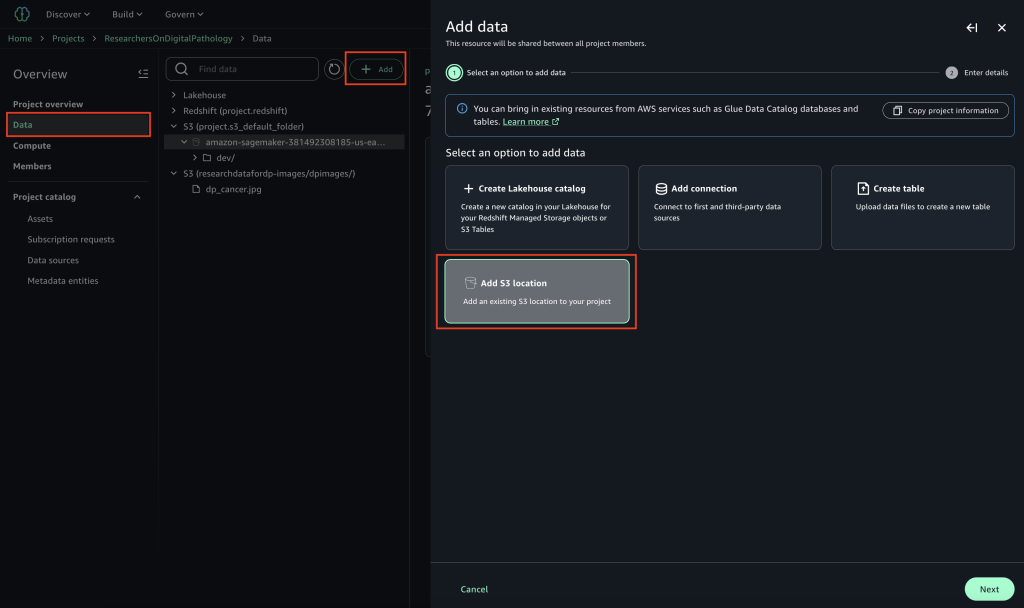Collapse S3 (researchdatafordp-images/dpimages/) node
The height and width of the screenshot is (608, 1024).
pyautogui.click(x=174, y=174)
